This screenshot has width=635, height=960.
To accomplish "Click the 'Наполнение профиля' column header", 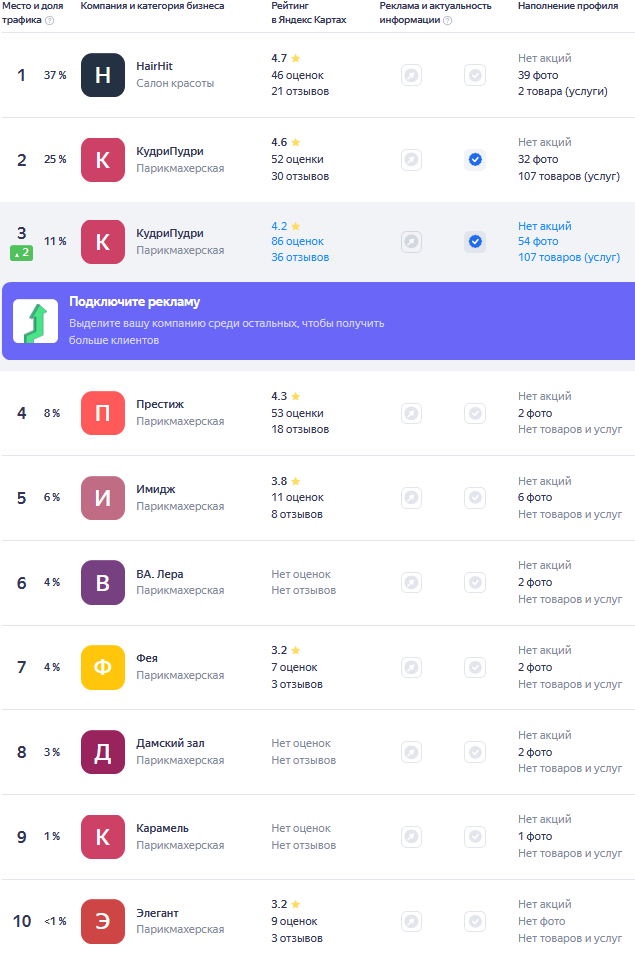I will (568, 6).
